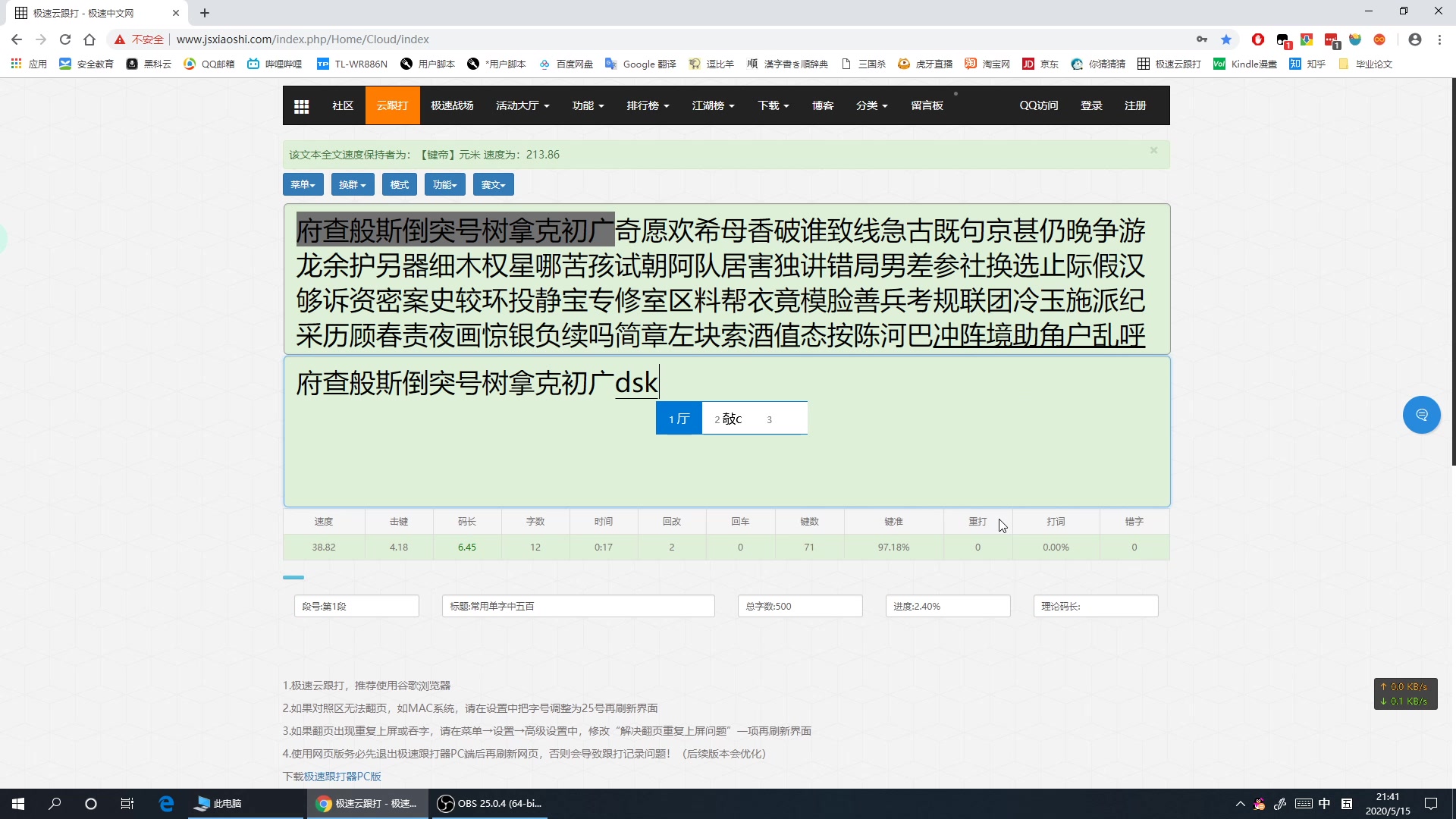Image resolution: width=1456 pixels, height=819 pixels.
Task: Open the 应用 apps bookmark
Action: [x=29, y=64]
